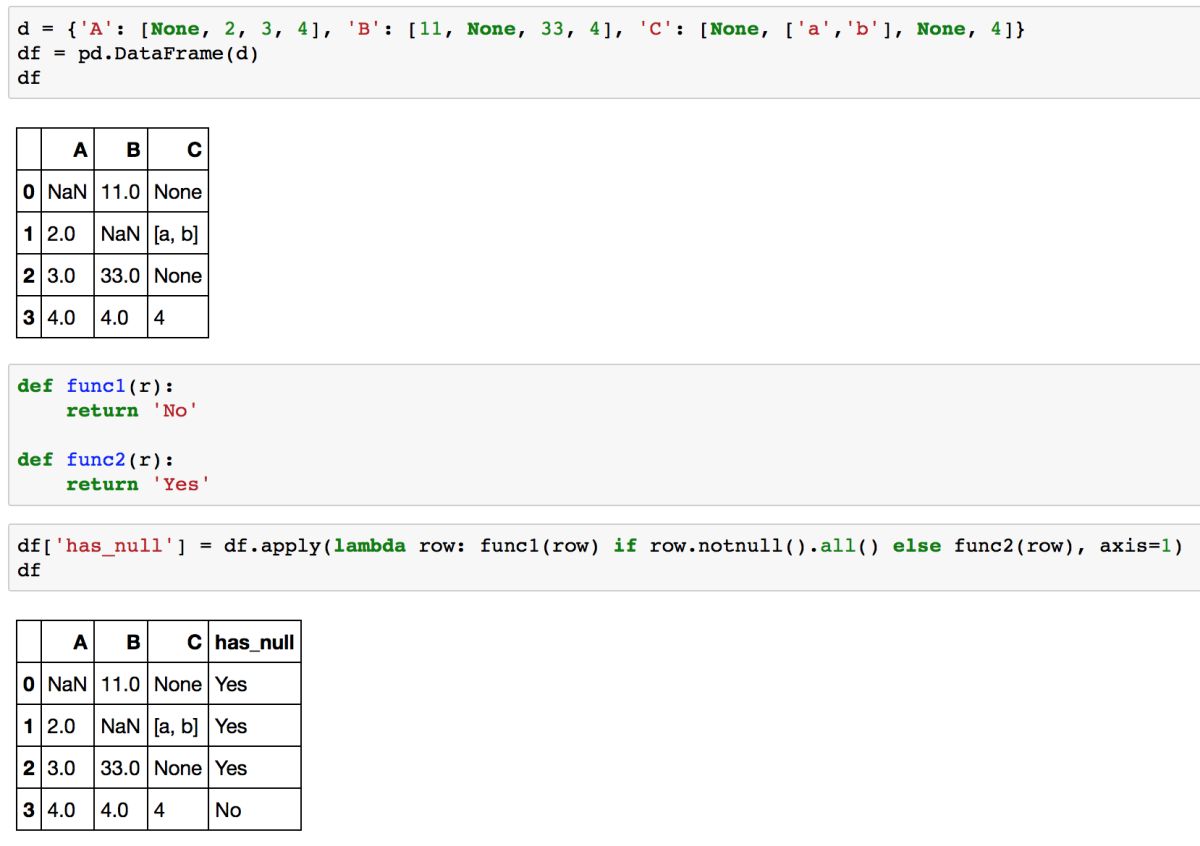Click the 3.0 cell in the has_null table
The height and width of the screenshot is (846, 1200).
point(67,768)
